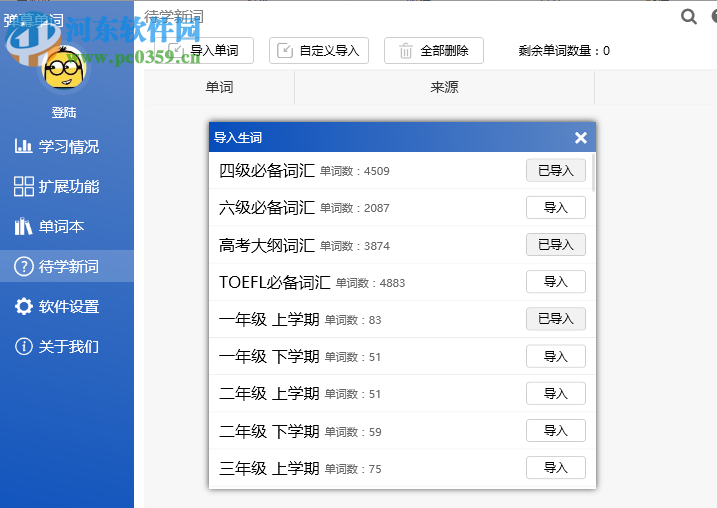Click the 导入生词 dialog title

[238, 138]
